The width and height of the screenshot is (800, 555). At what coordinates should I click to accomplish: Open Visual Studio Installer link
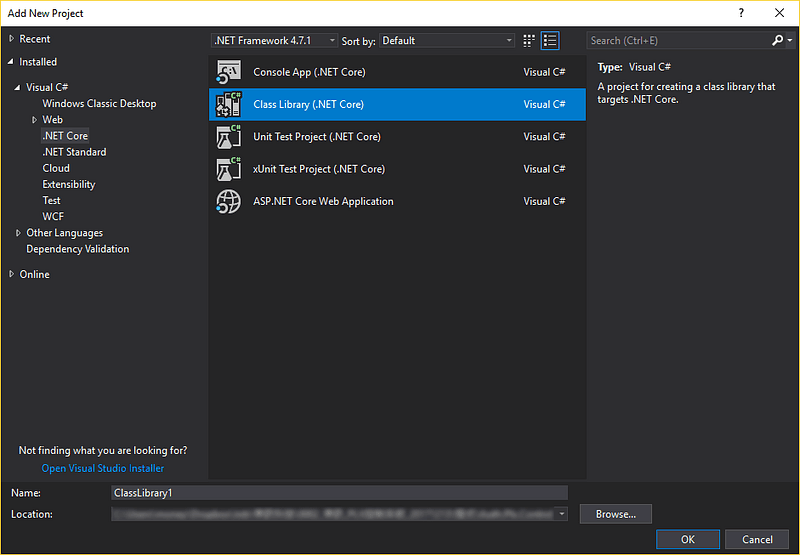pyautogui.click(x=103, y=468)
